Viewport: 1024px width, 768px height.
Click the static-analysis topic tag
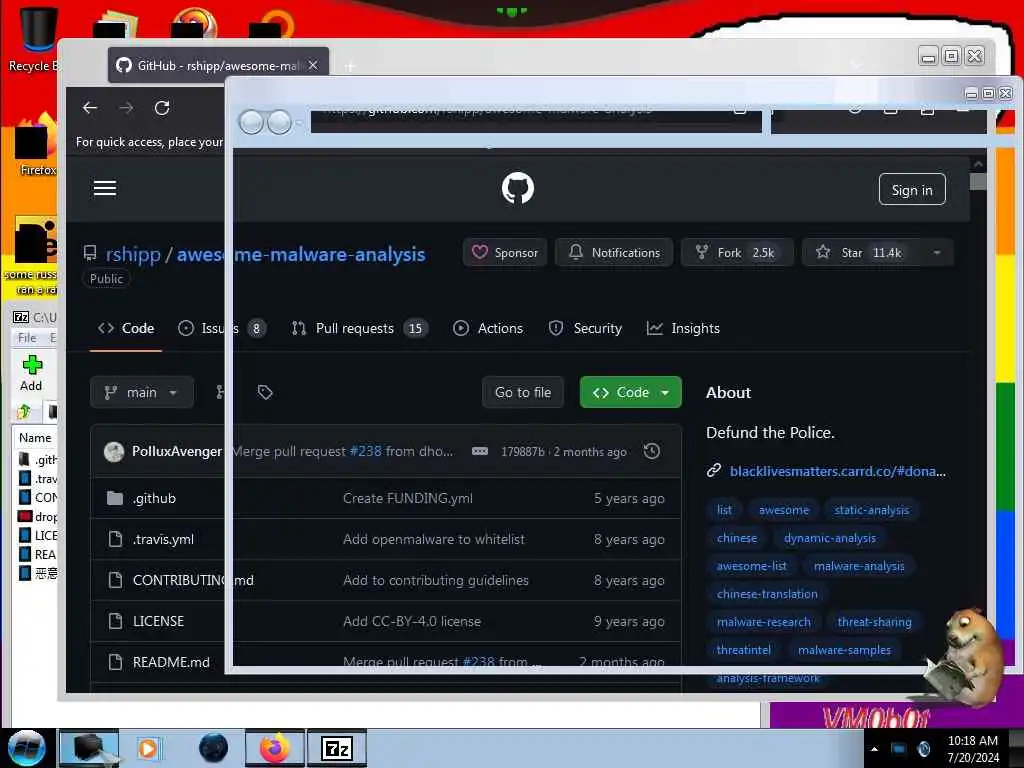[871, 510]
